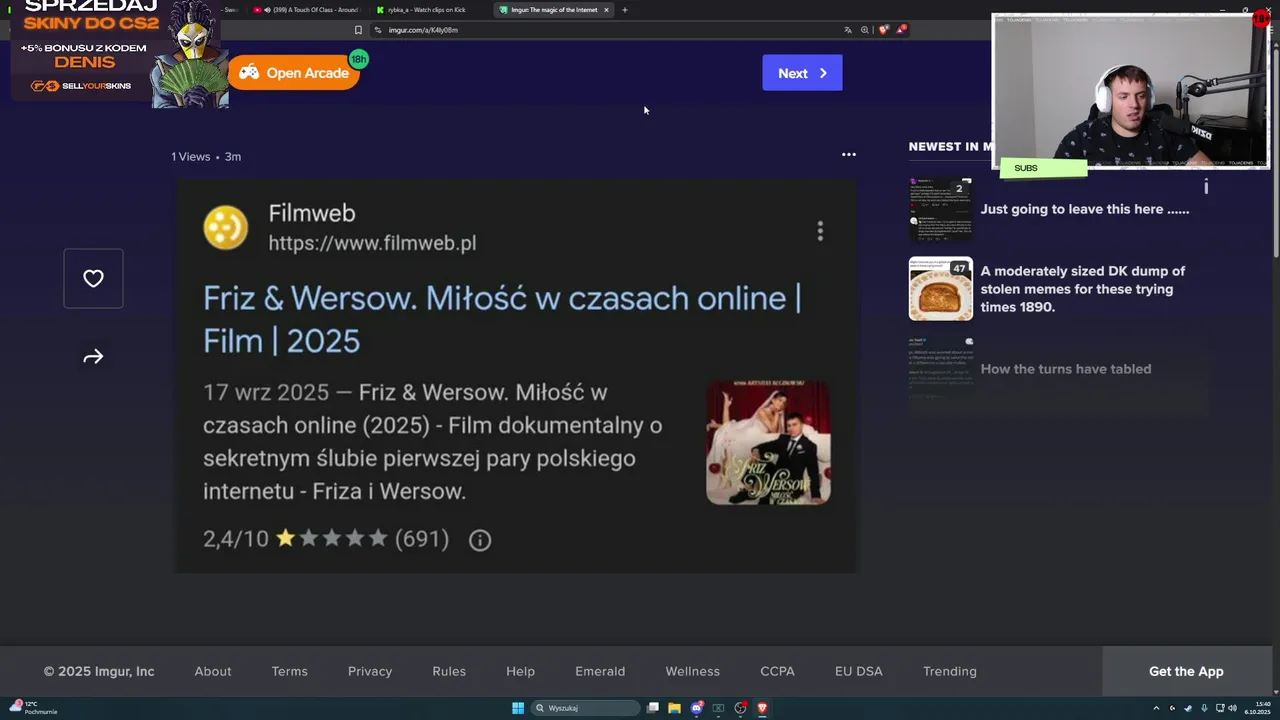Open Brave browser taskbar icon
Screen dimensions: 1280x720
click(x=762, y=708)
